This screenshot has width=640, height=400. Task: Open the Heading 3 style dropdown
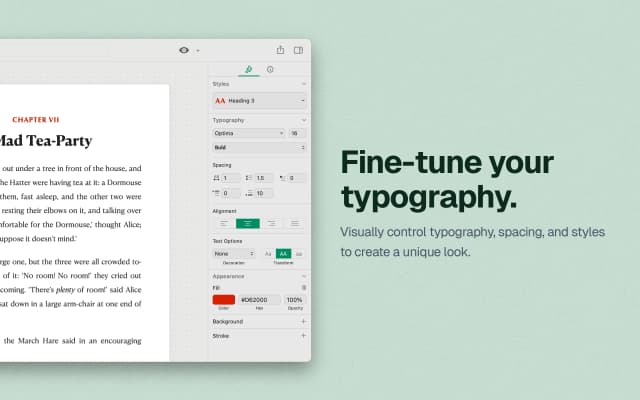(x=259, y=100)
